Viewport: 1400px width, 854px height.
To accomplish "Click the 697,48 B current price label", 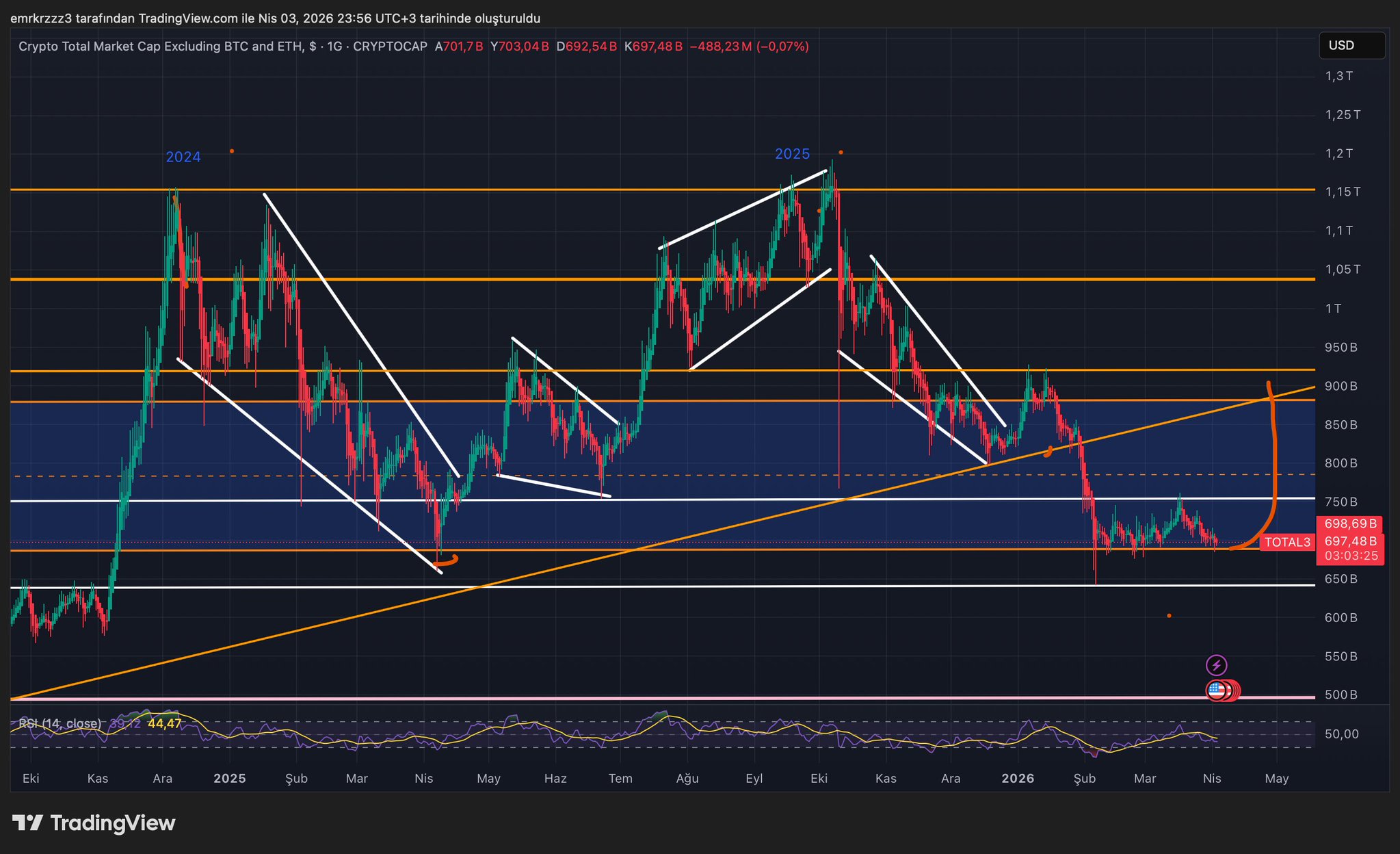I will 1350,542.
